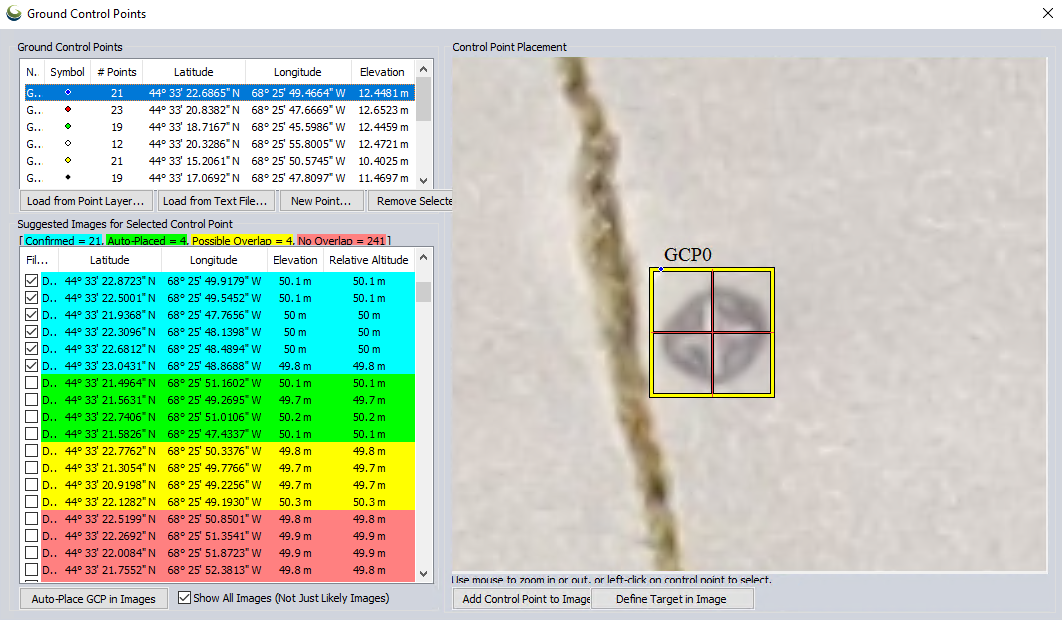Check the image at latitude 44° 33' 22.1282" N
Image resolution: width=1062 pixels, height=620 pixels.
(x=31, y=501)
